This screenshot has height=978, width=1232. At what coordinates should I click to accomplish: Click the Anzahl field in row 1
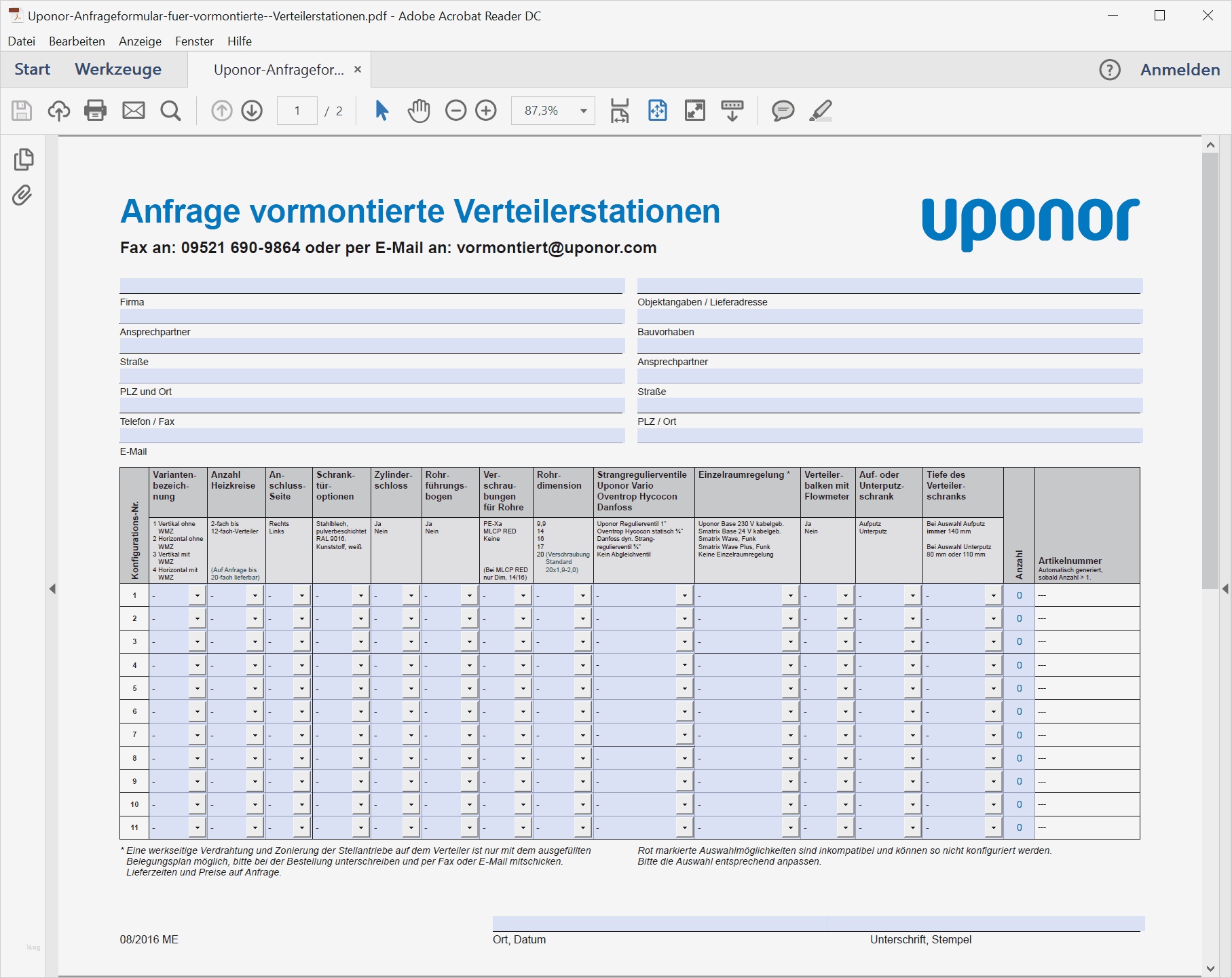click(x=1019, y=595)
